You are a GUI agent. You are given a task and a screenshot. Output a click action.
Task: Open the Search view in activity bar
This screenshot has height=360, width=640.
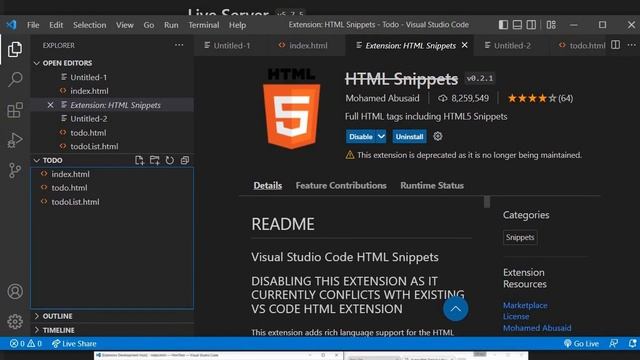tap(15, 79)
